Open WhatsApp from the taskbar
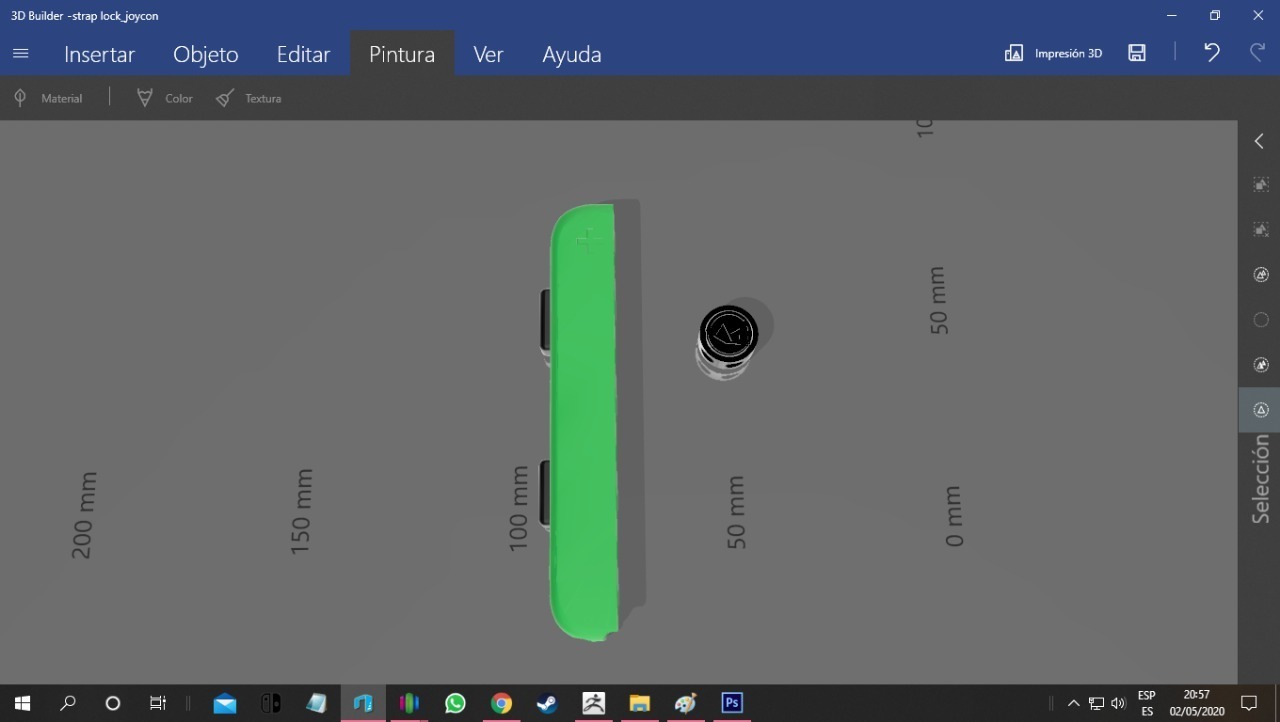The width and height of the screenshot is (1280, 722). (455, 703)
